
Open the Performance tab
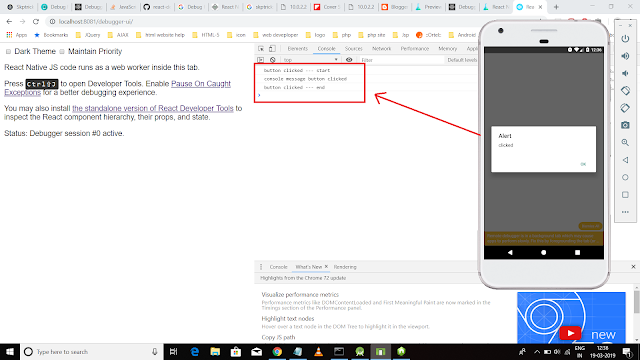click(415, 49)
